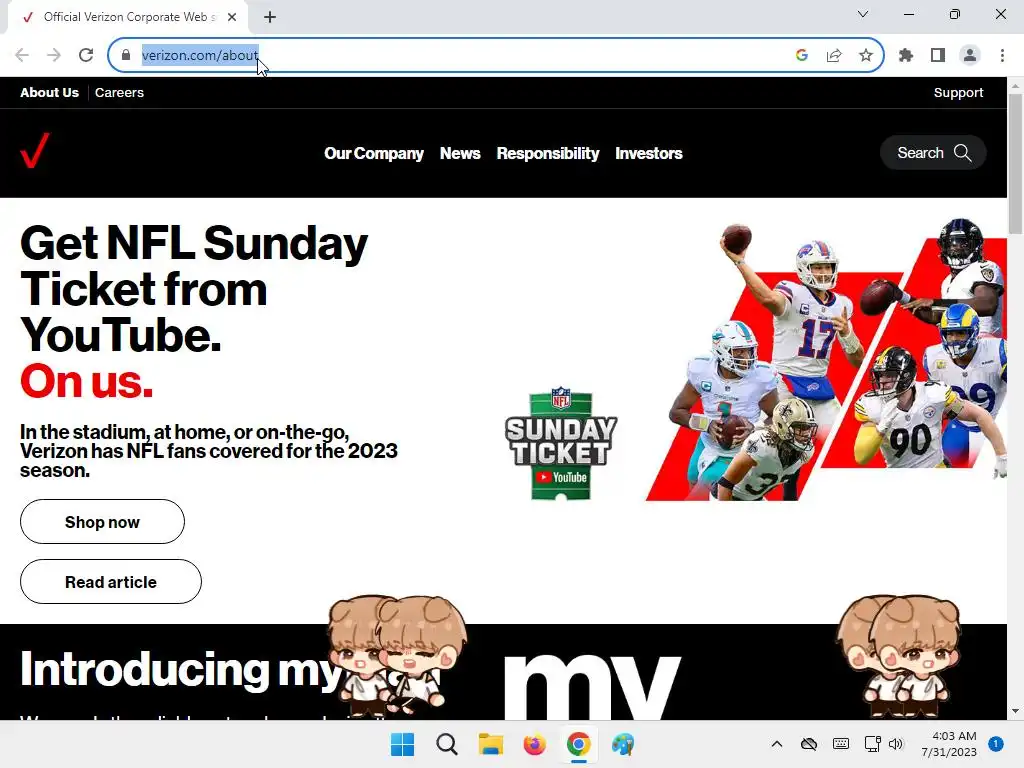Viewport: 1024px width, 768px height.
Task: Click the red "On us." text
Action: [86, 381]
